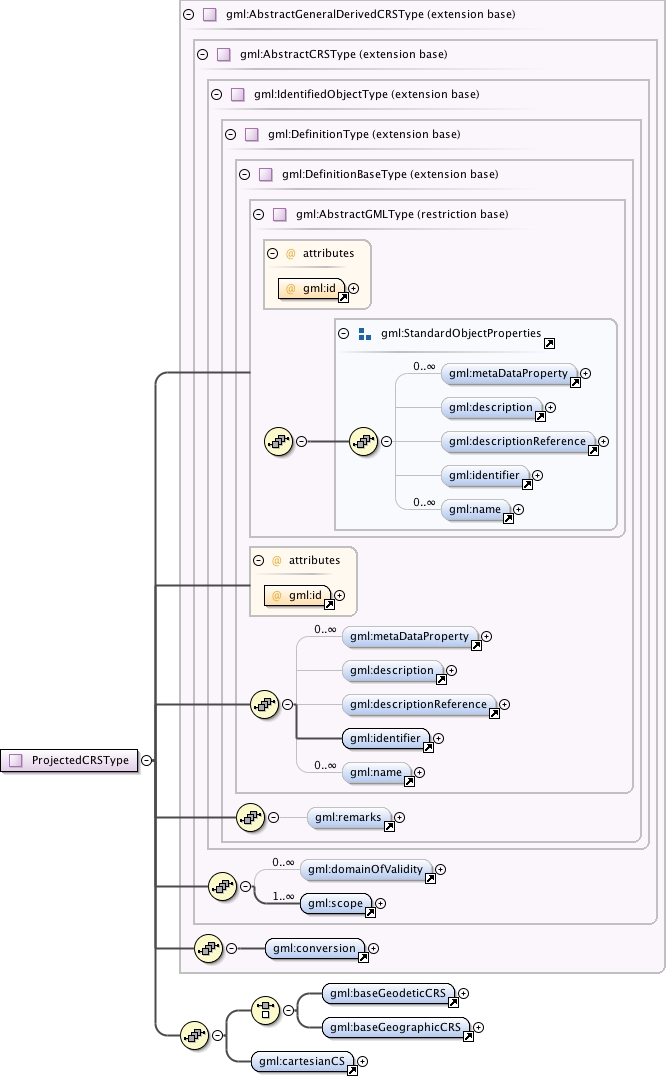
Task: Follow the gml:baseGeographicCRS reference arrow
Action: (468, 1036)
